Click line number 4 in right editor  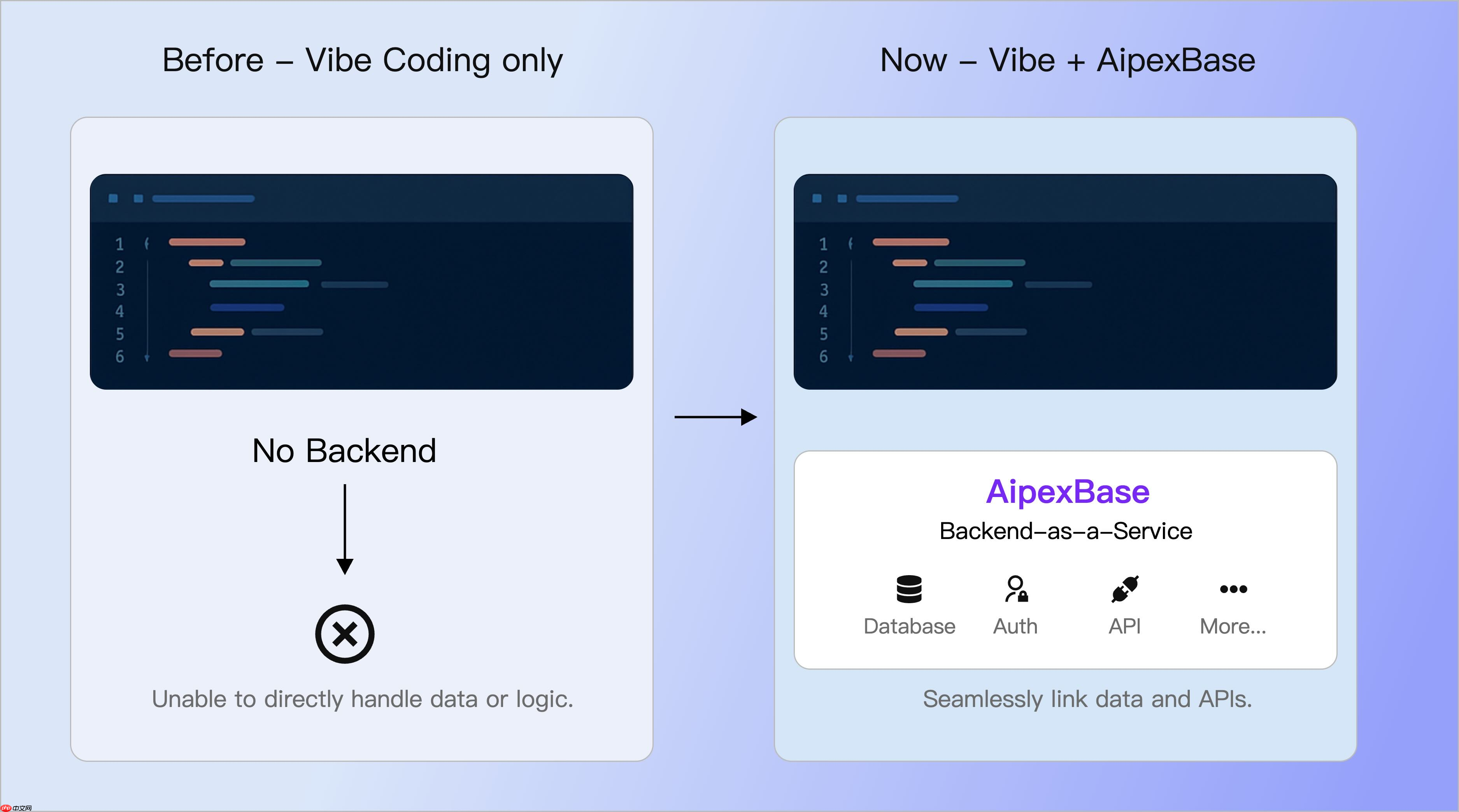pos(823,310)
